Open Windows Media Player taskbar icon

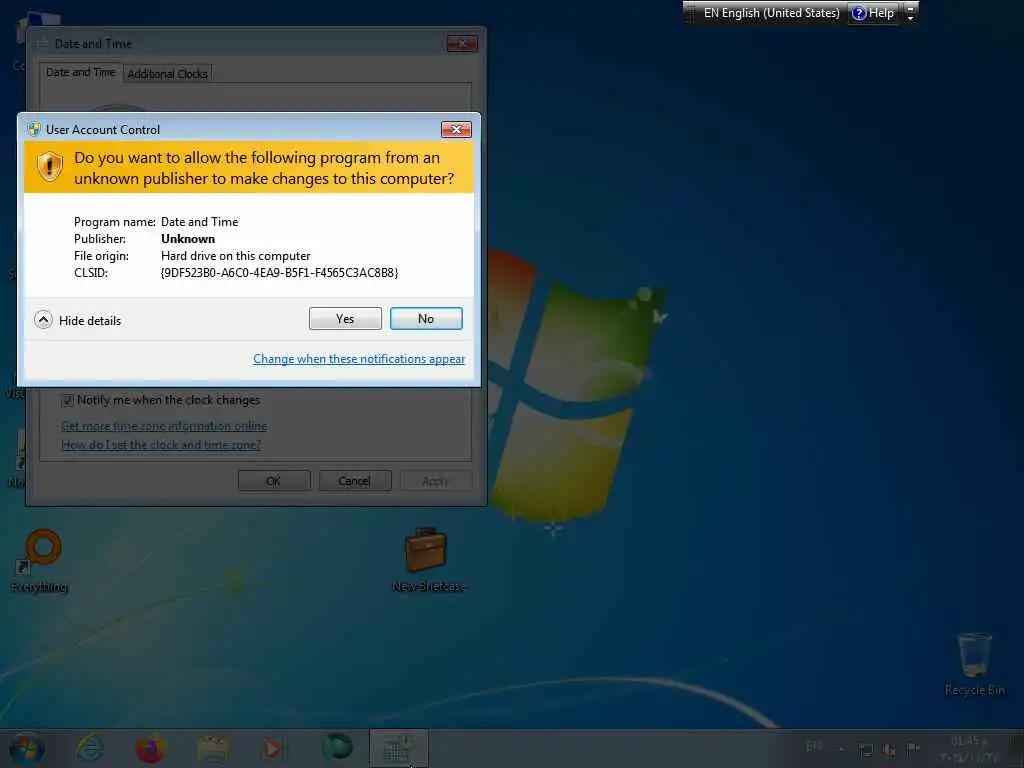pos(272,748)
